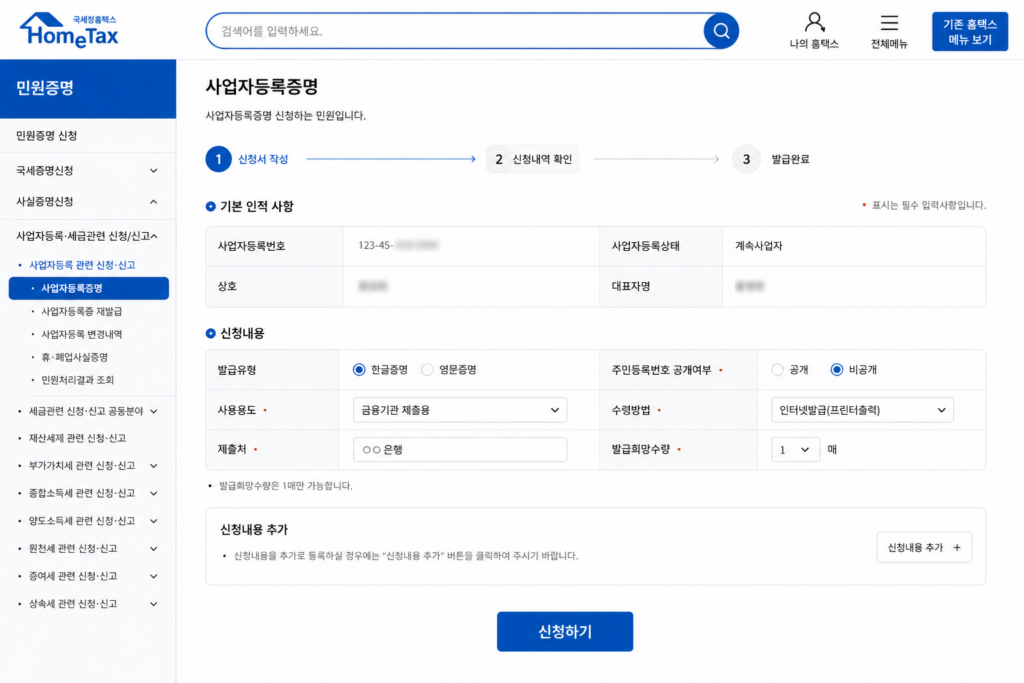Click the 제출처 input field
Screen dimensions: 1024x683
[x=460, y=449]
